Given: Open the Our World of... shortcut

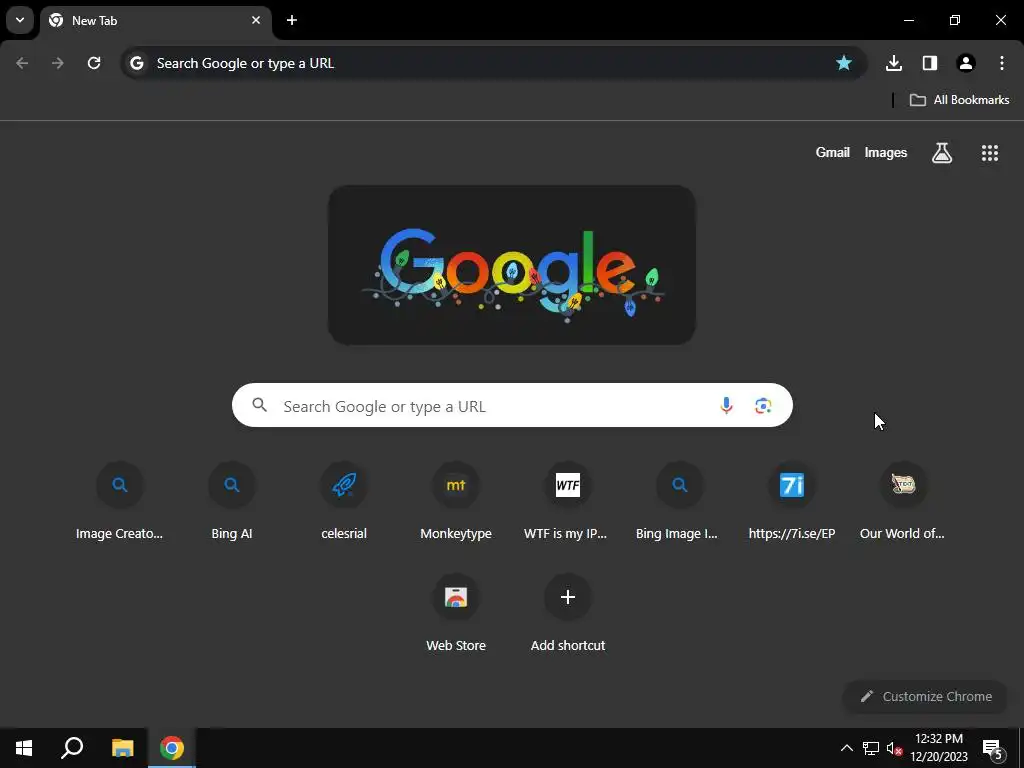Looking at the screenshot, I should click(x=903, y=502).
